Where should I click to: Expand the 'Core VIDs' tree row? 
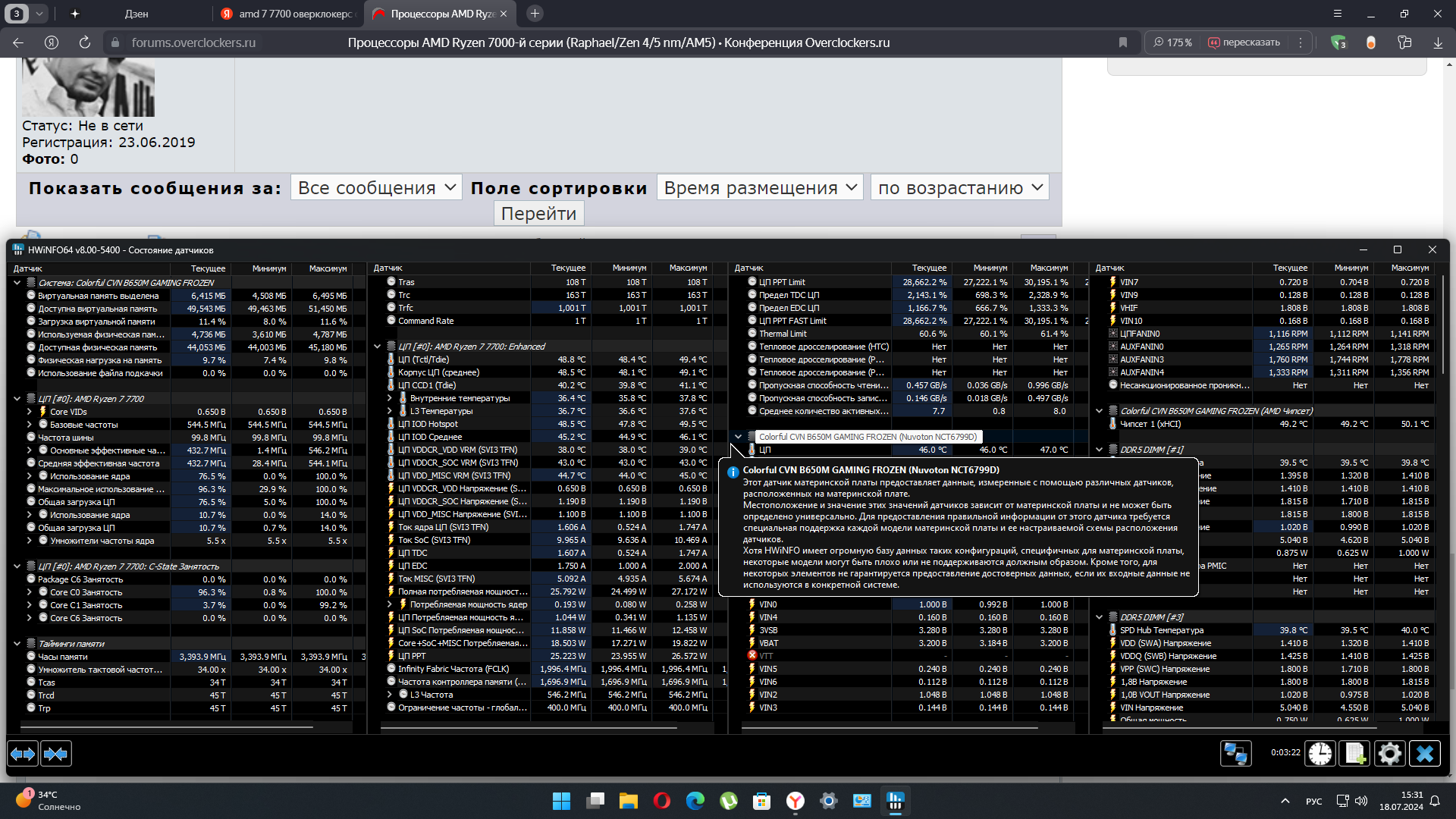click(29, 412)
